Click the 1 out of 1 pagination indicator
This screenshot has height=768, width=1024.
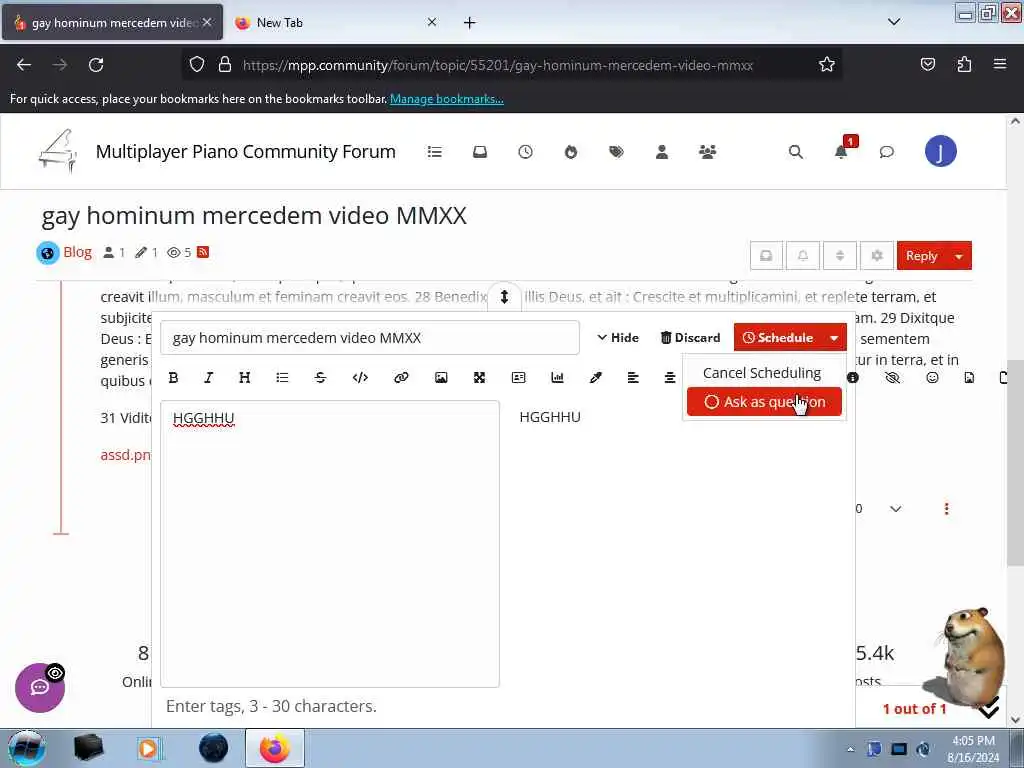pos(914,709)
